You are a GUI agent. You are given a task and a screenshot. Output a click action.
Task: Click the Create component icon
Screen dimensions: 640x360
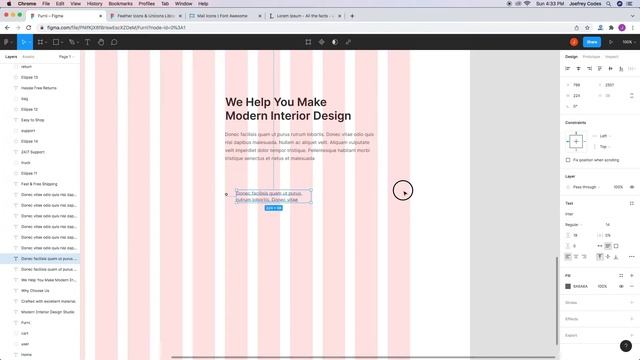coord(322,42)
